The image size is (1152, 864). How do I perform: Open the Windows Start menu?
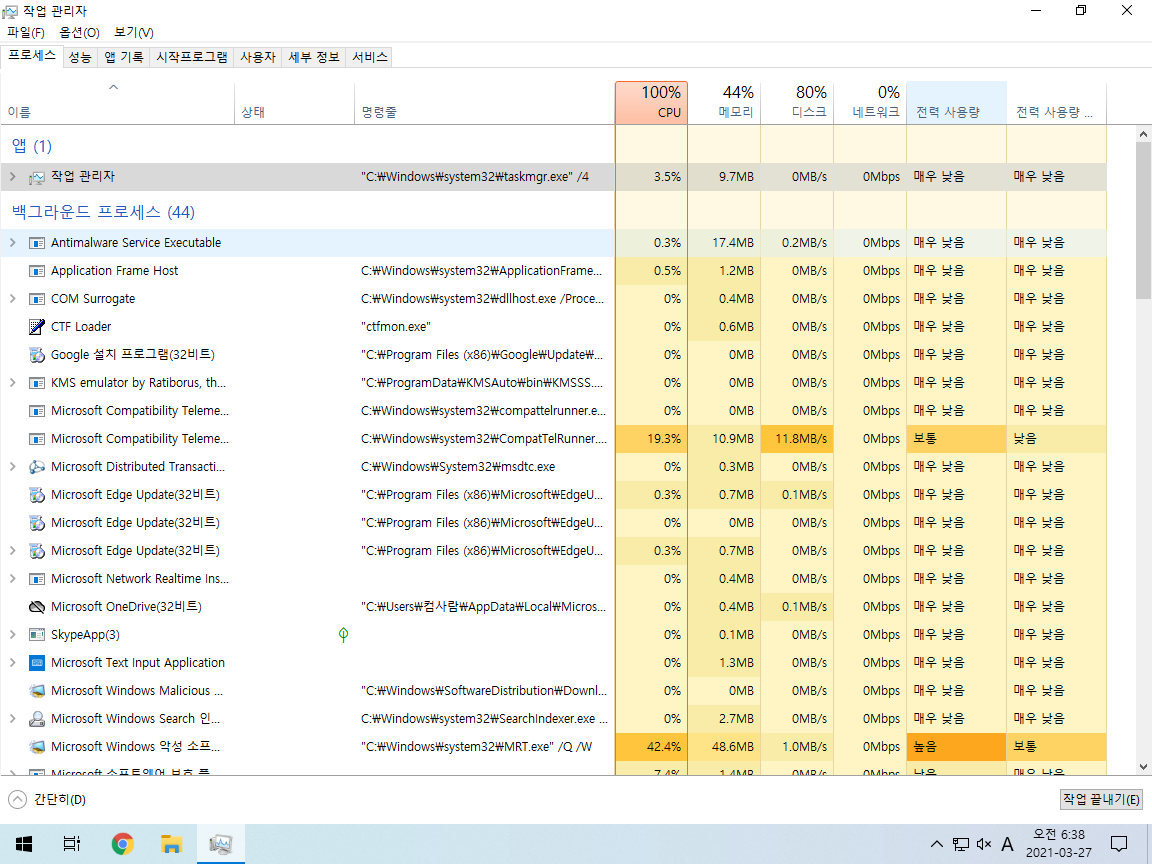click(x=24, y=843)
